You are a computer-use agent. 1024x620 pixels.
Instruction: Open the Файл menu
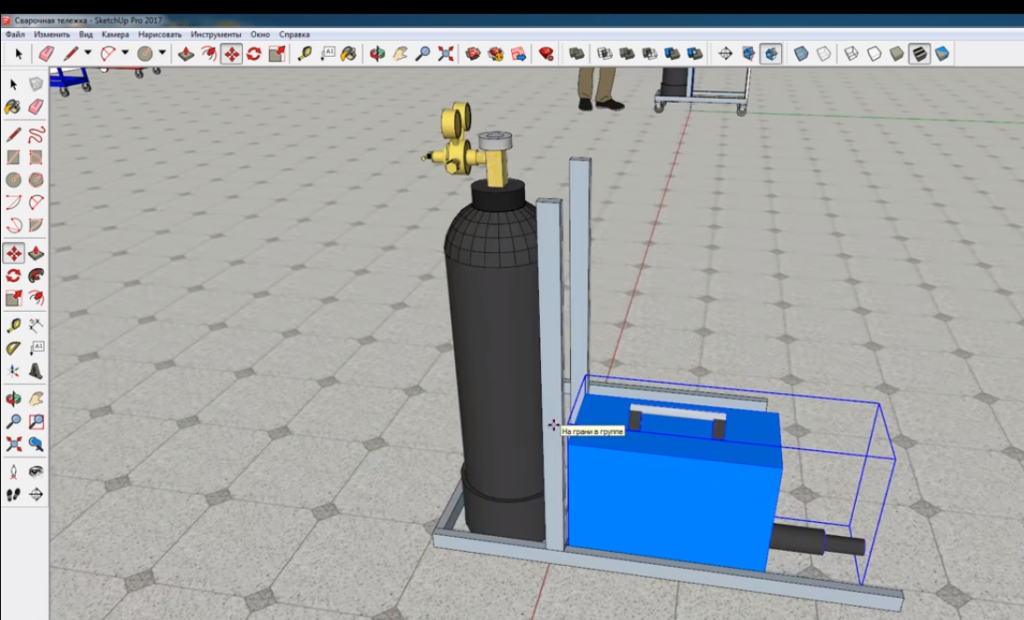[15, 34]
